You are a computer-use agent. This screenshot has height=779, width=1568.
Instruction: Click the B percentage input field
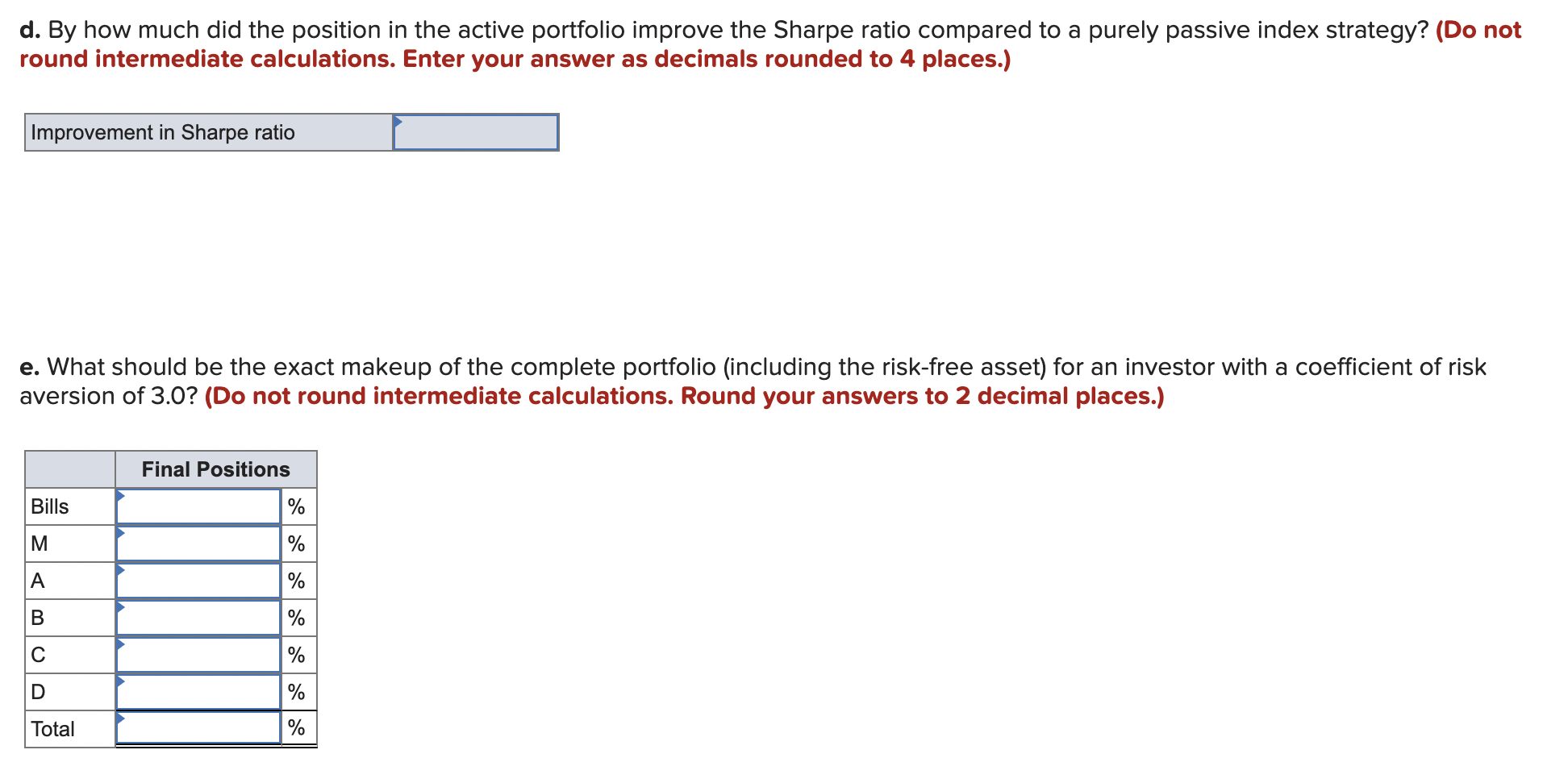pos(198,617)
